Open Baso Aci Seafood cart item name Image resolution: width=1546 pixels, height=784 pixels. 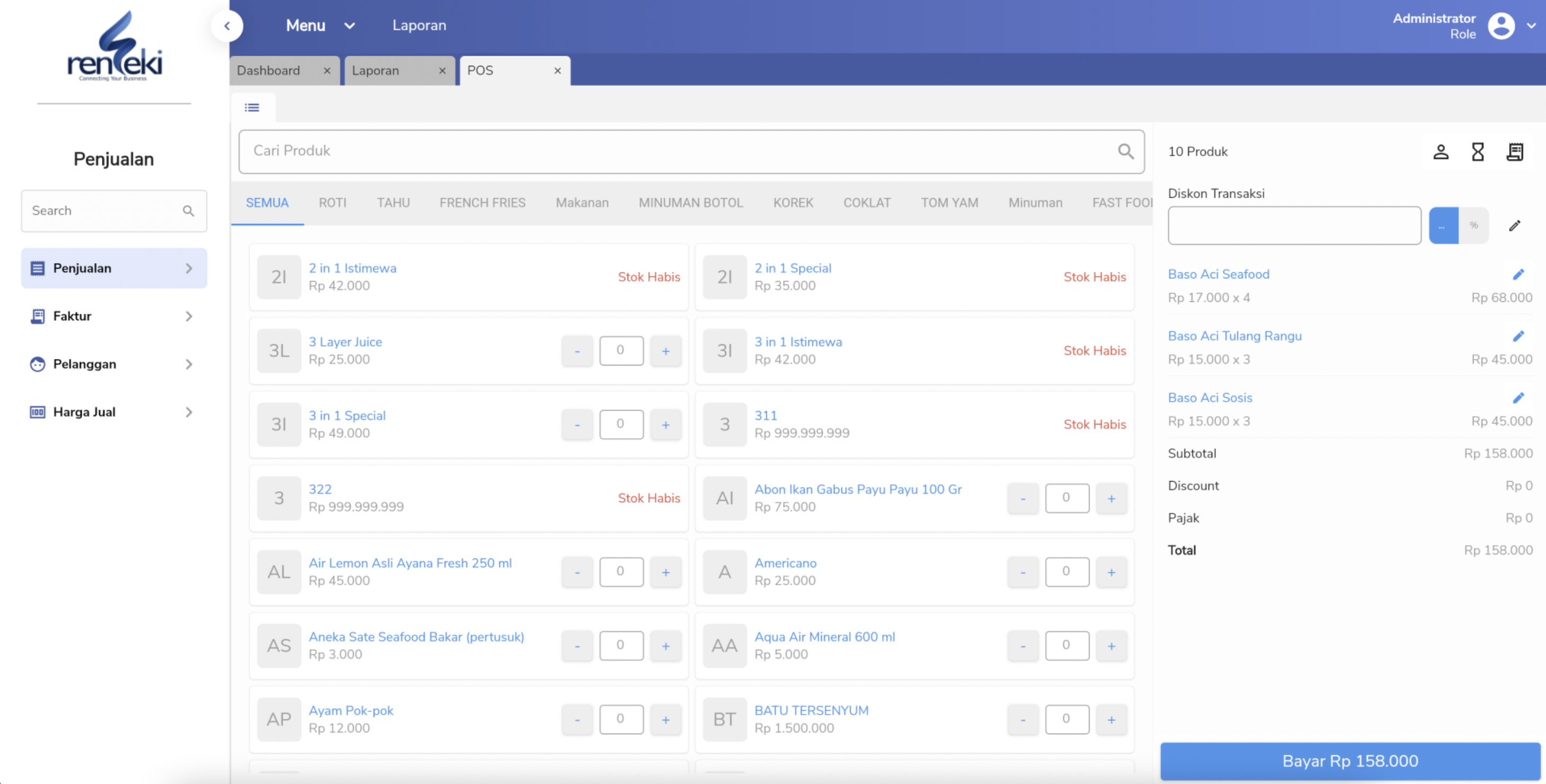(x=1218, y=274)
